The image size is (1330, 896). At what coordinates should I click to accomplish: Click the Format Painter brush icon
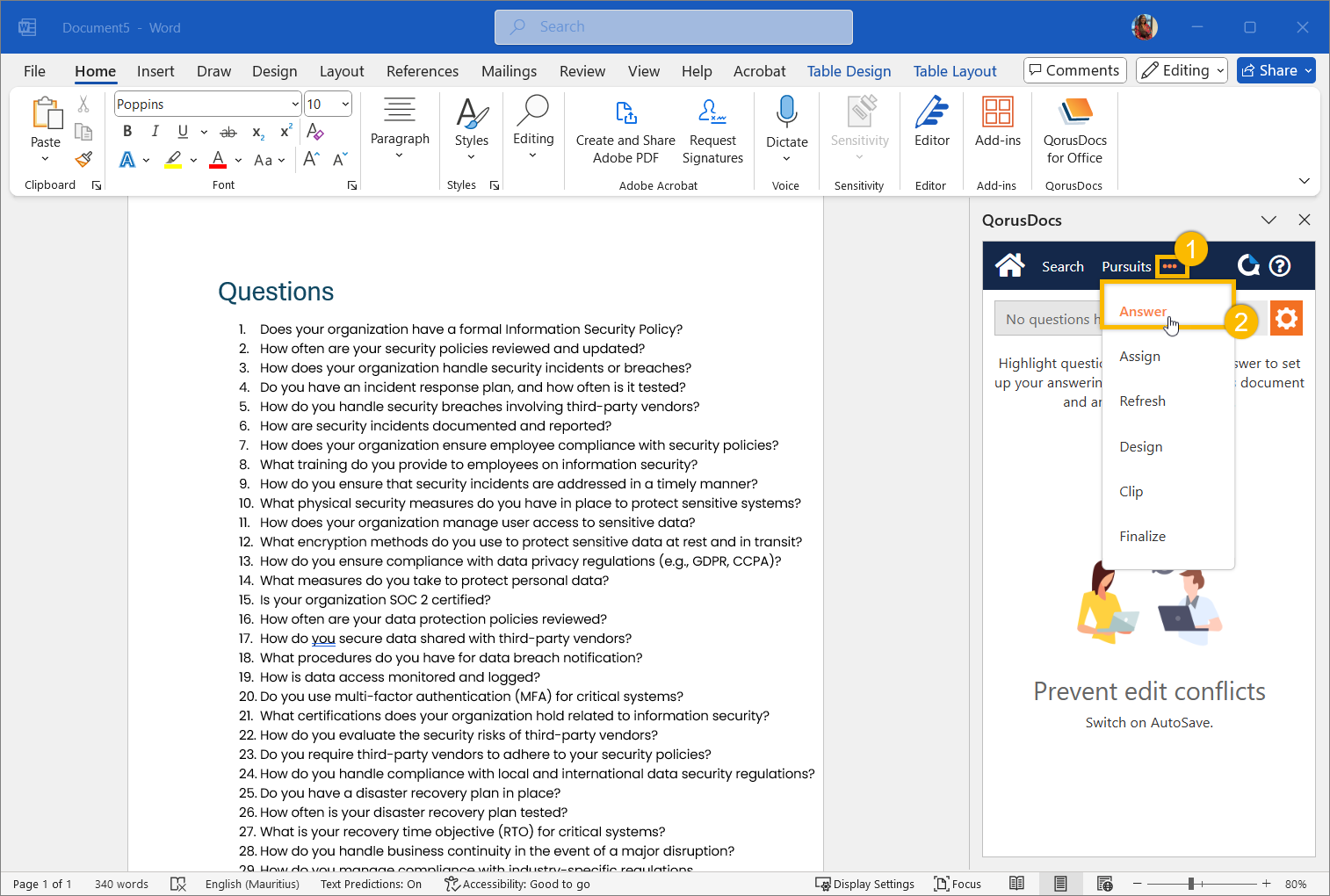click(83, 159)
